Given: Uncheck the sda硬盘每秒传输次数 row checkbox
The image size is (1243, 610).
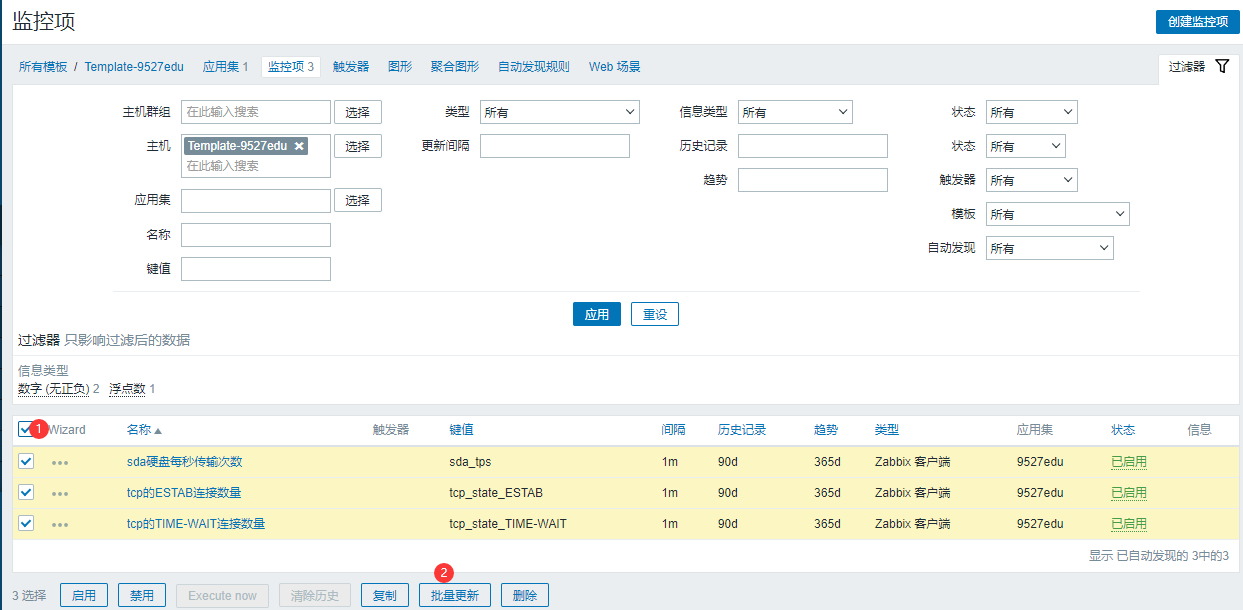Looking at the screenshot, I should pos(26,461).
